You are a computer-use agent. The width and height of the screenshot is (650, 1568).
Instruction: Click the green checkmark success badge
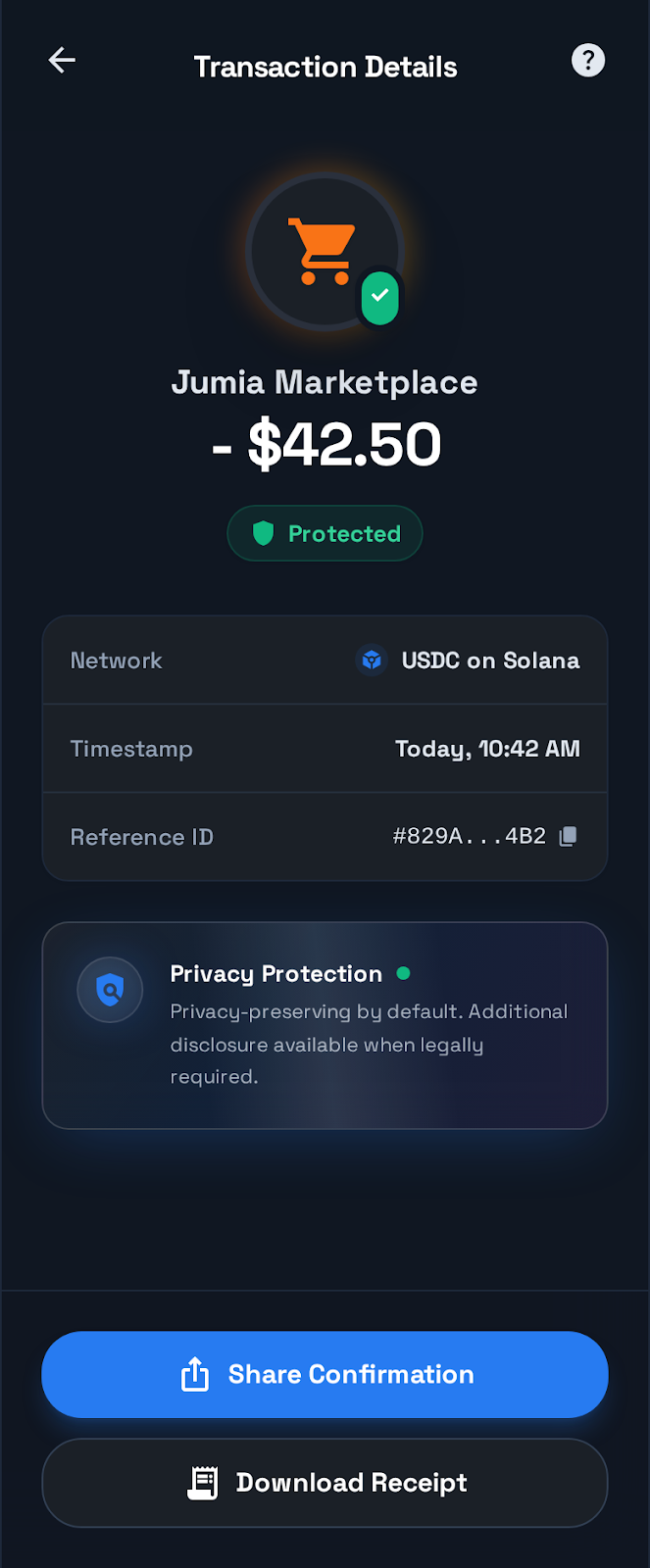[x=379, y=296]
